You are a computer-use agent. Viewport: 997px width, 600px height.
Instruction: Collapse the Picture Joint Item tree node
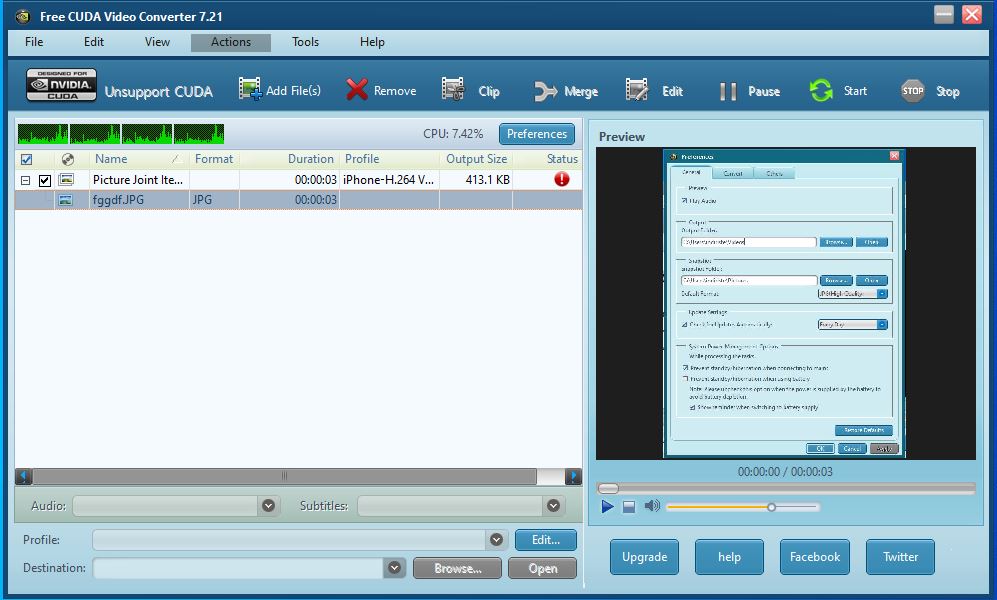pos(25,181)
